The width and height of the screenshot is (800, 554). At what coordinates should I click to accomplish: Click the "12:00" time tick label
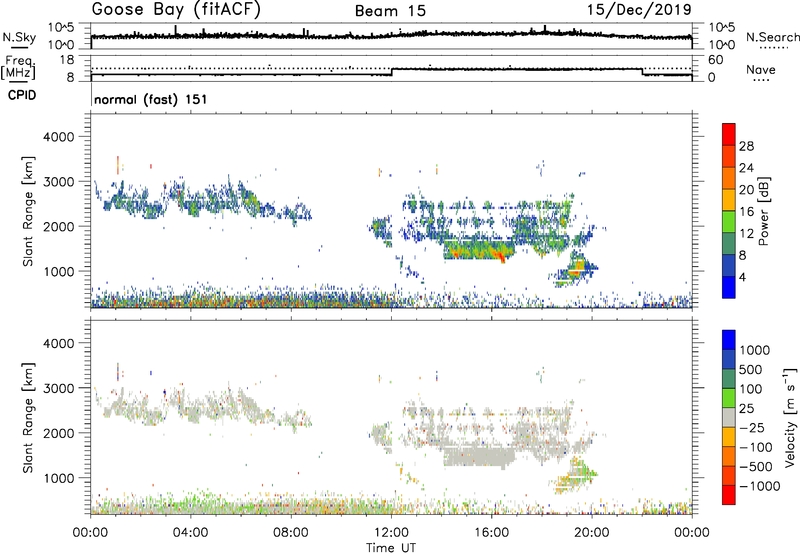tap(391, 533)
